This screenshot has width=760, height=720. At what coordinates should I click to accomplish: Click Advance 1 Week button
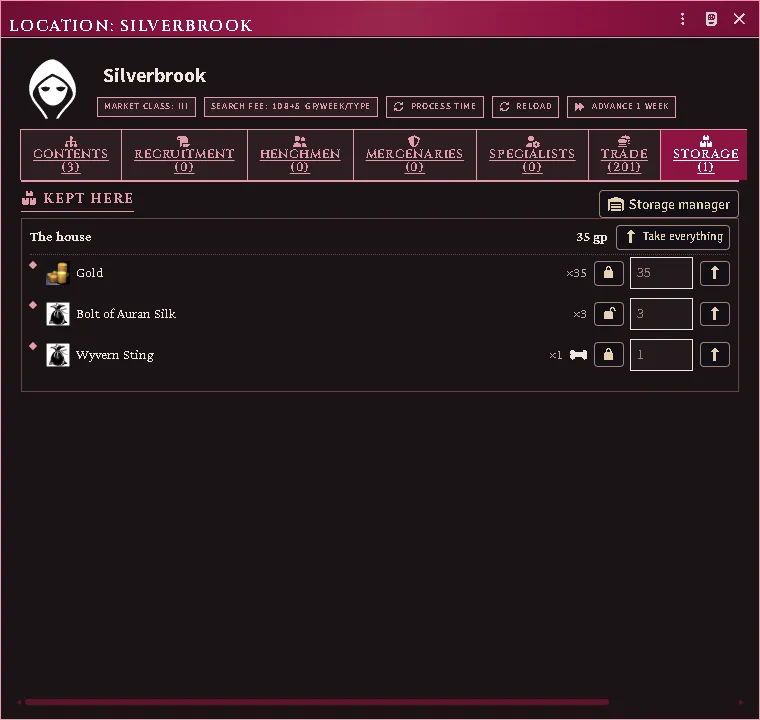point(621,107)
